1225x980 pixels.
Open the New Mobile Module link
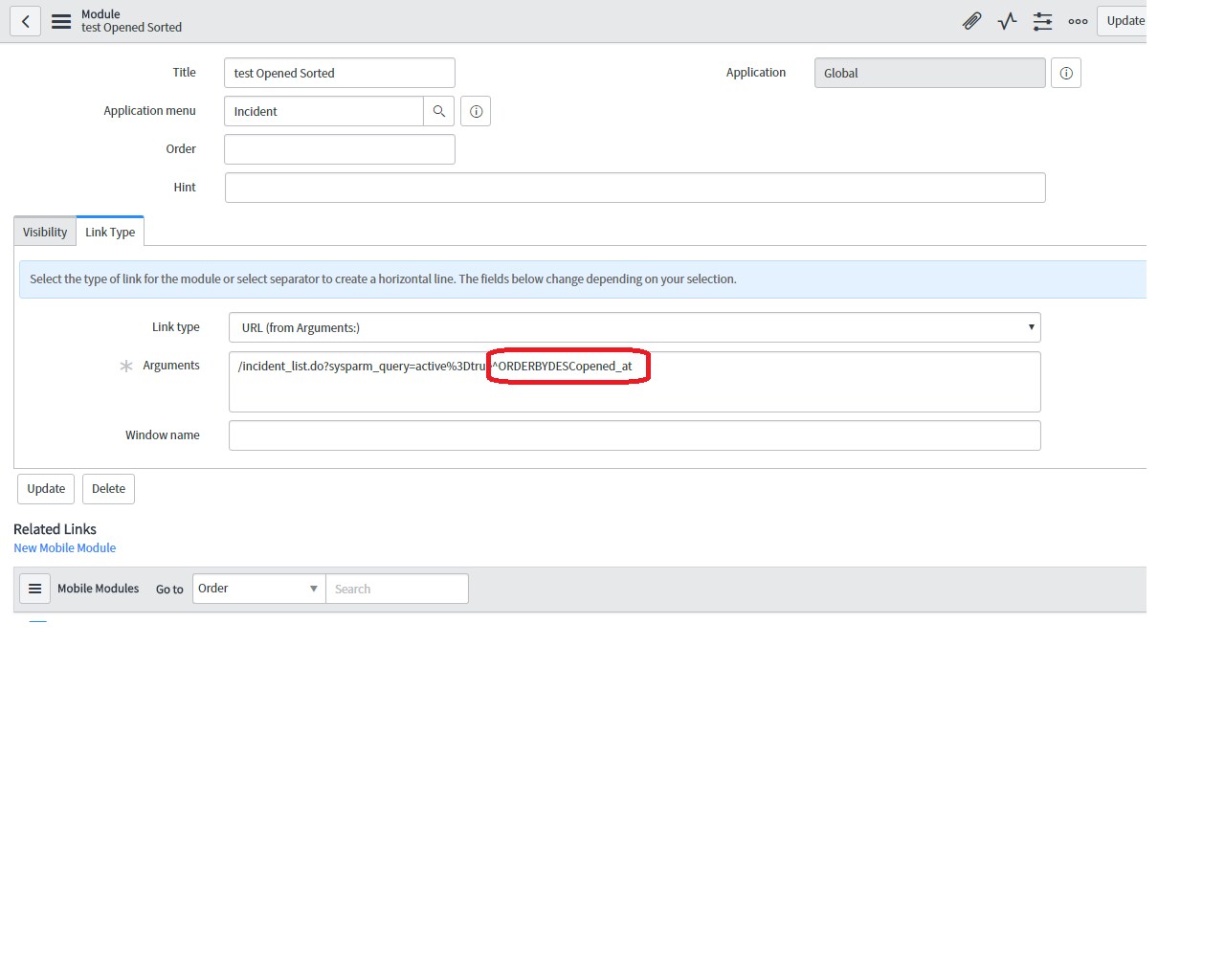[64, 548]
